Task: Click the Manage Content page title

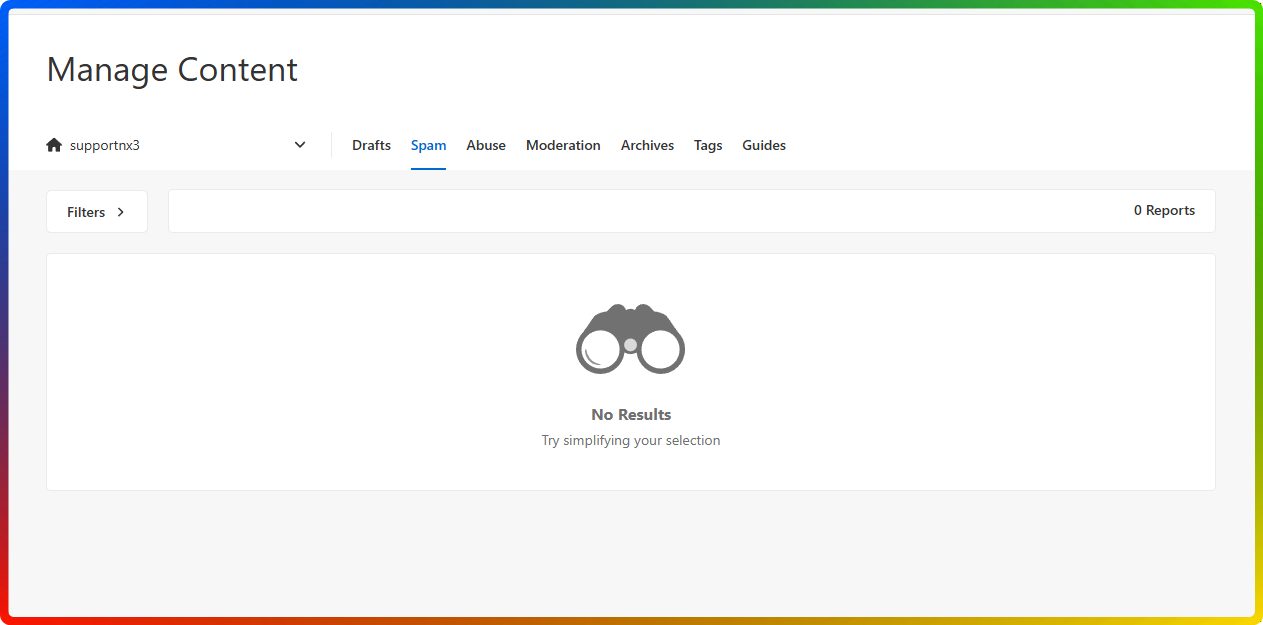Action: click(x=172, y=70)
